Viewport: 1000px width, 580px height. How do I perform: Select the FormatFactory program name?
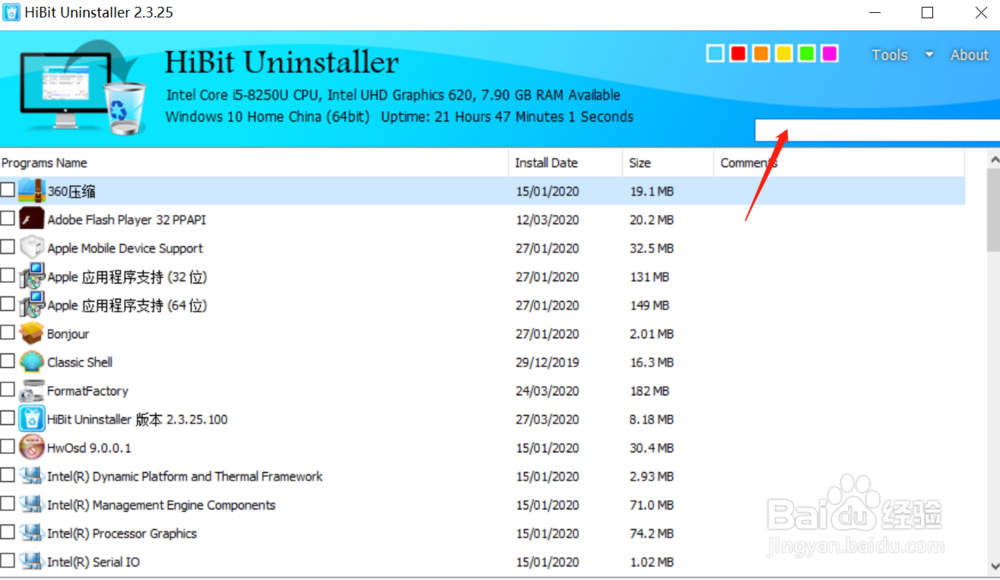coord(87,390)
